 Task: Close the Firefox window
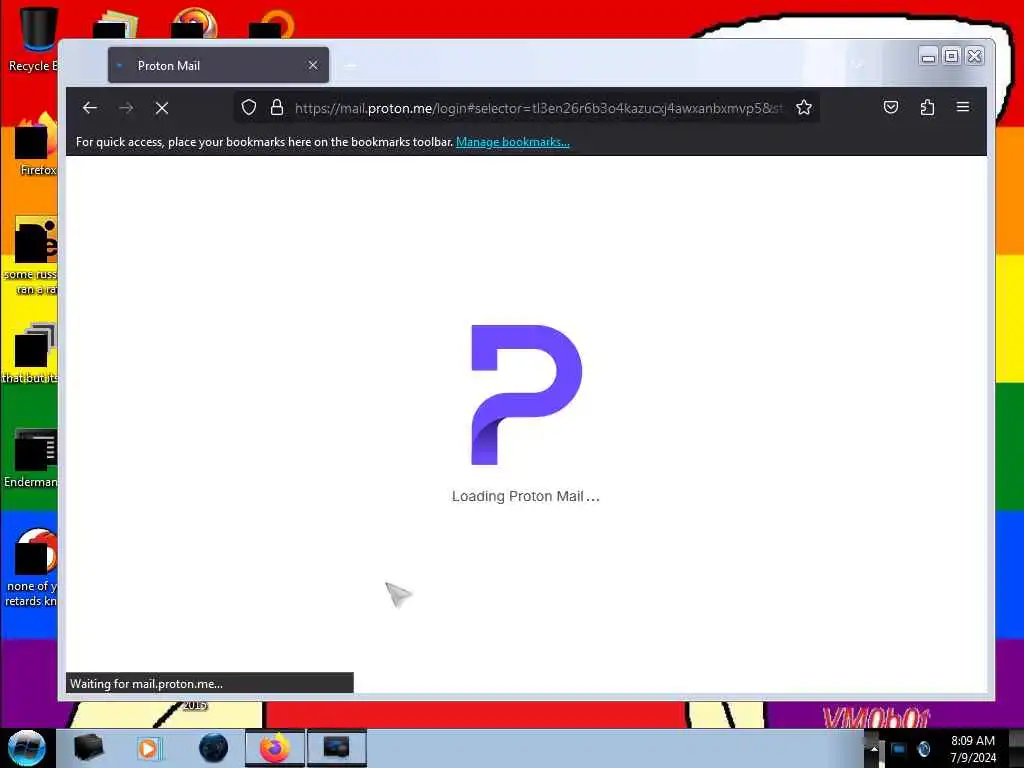[x=974, y=56]
